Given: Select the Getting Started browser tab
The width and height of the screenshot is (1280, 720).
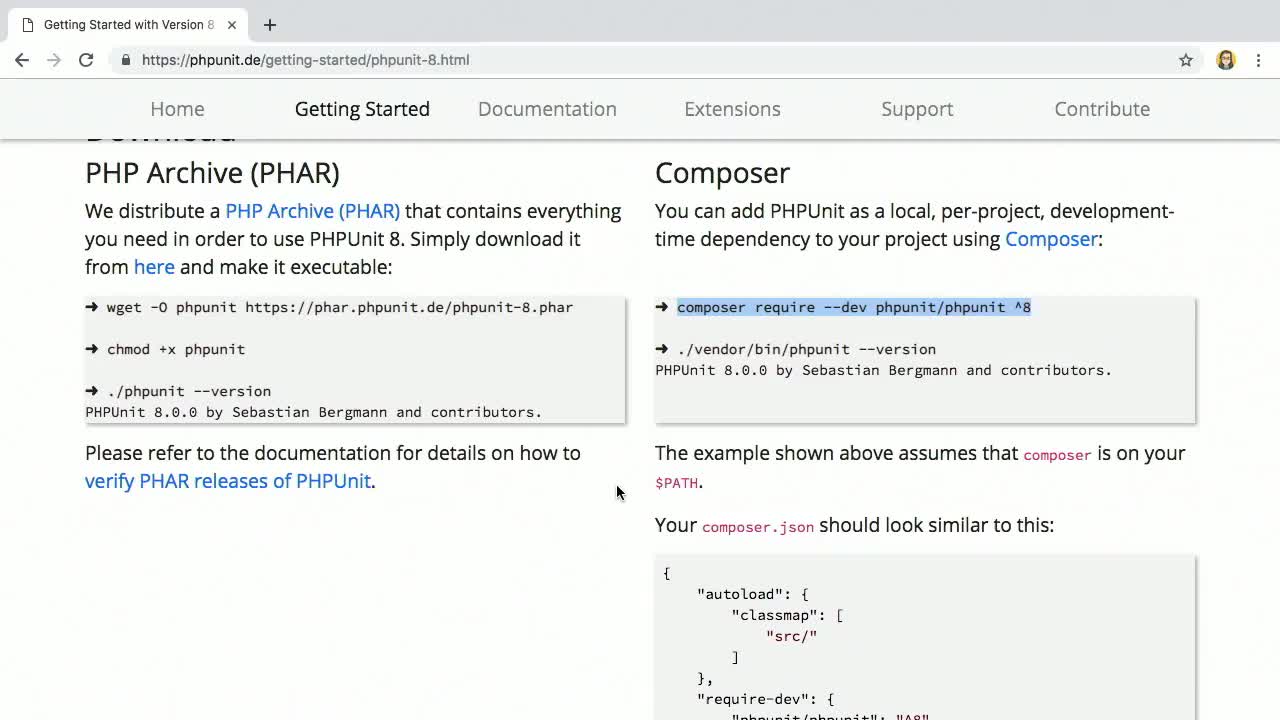Looking at the screenshot, I should click(125, 25).
